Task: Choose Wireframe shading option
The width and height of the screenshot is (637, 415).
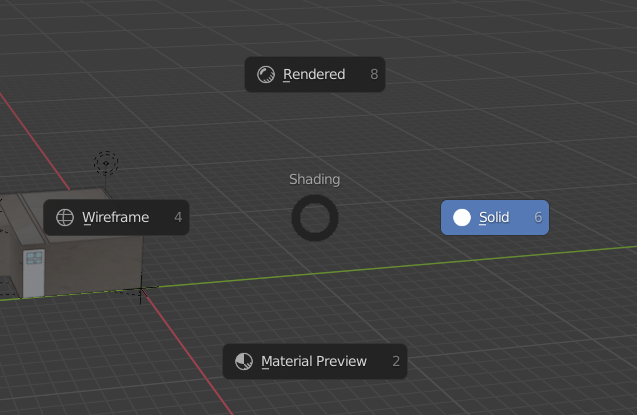Action: 116,217
